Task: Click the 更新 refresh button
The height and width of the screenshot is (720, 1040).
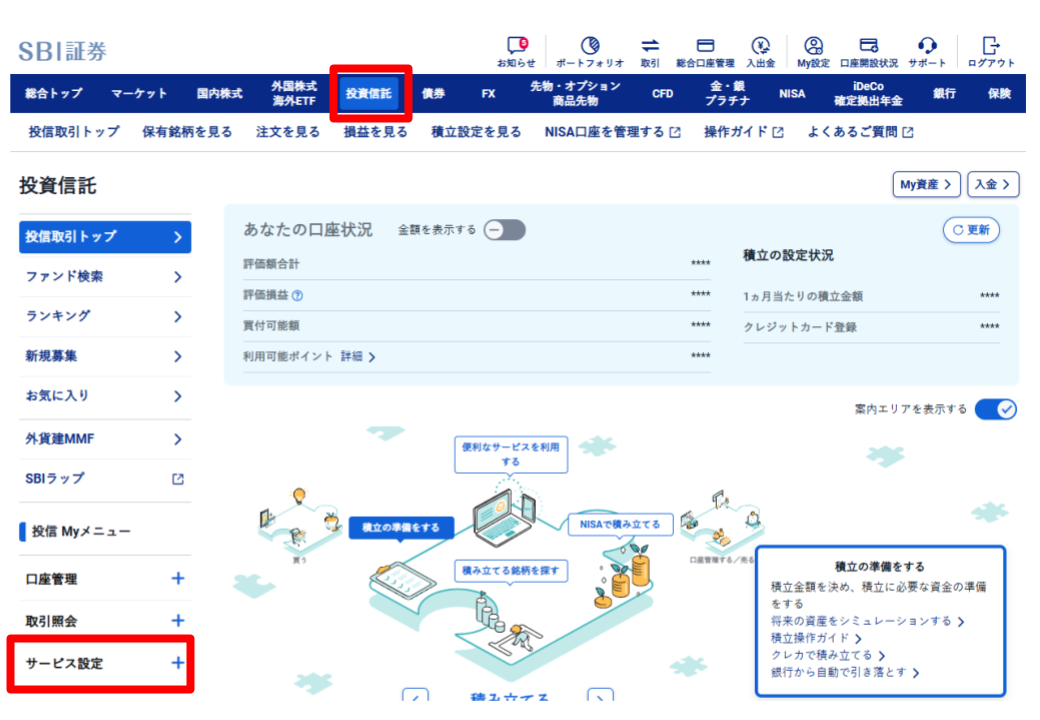Action: 972,230
